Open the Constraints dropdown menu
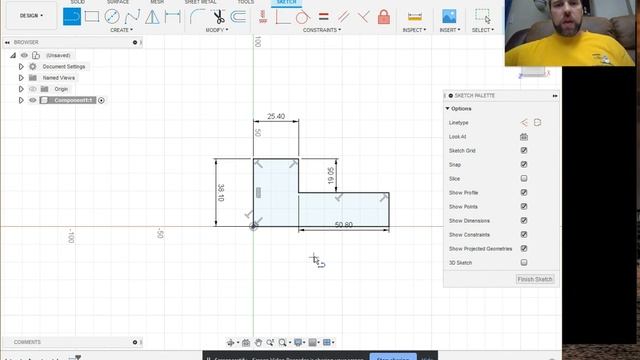This screenshot has height=360, width=640. pyautogui.click(x=322, y=30)
